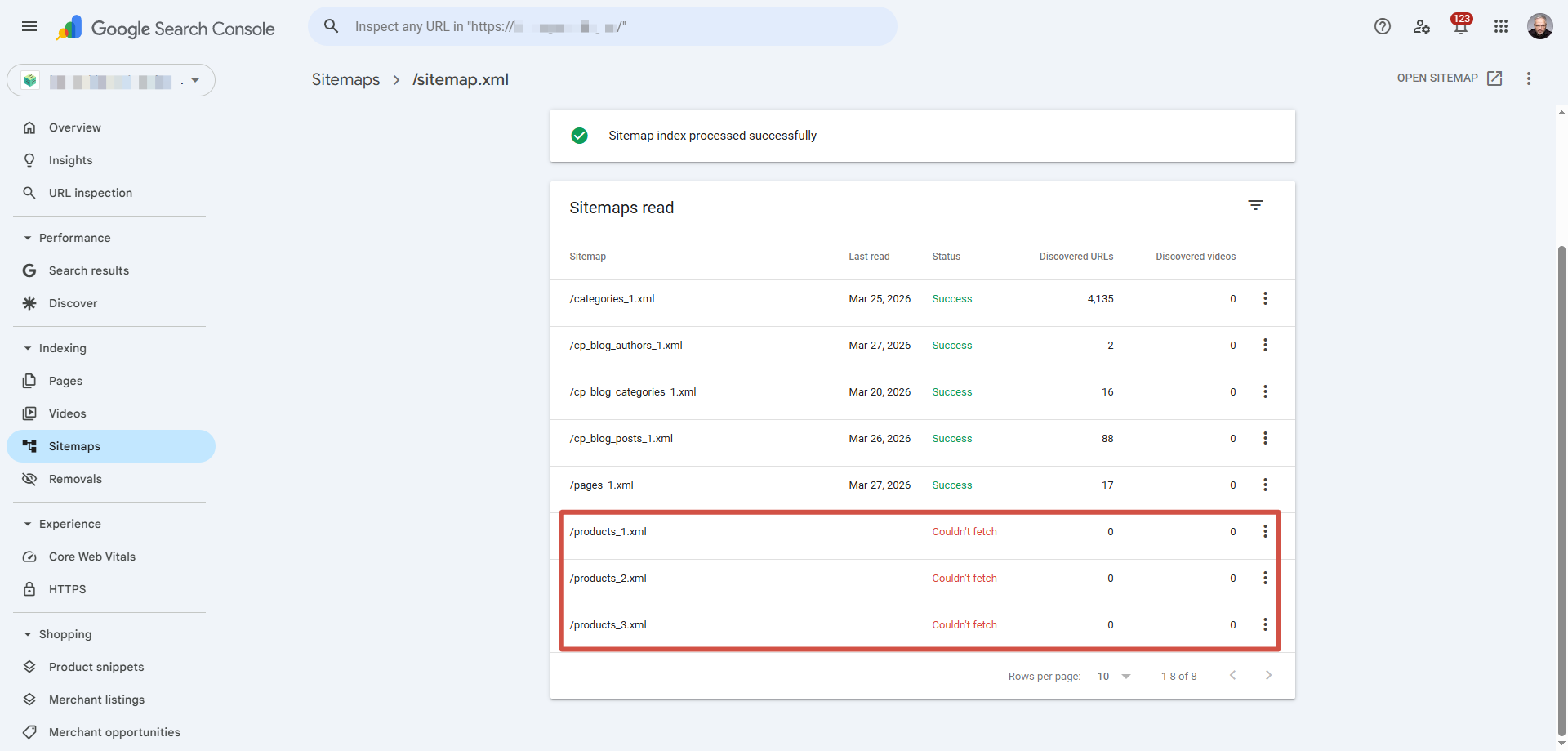
Task: Click the filter icon in Sitemaps read
Action: coord(1255,205)
